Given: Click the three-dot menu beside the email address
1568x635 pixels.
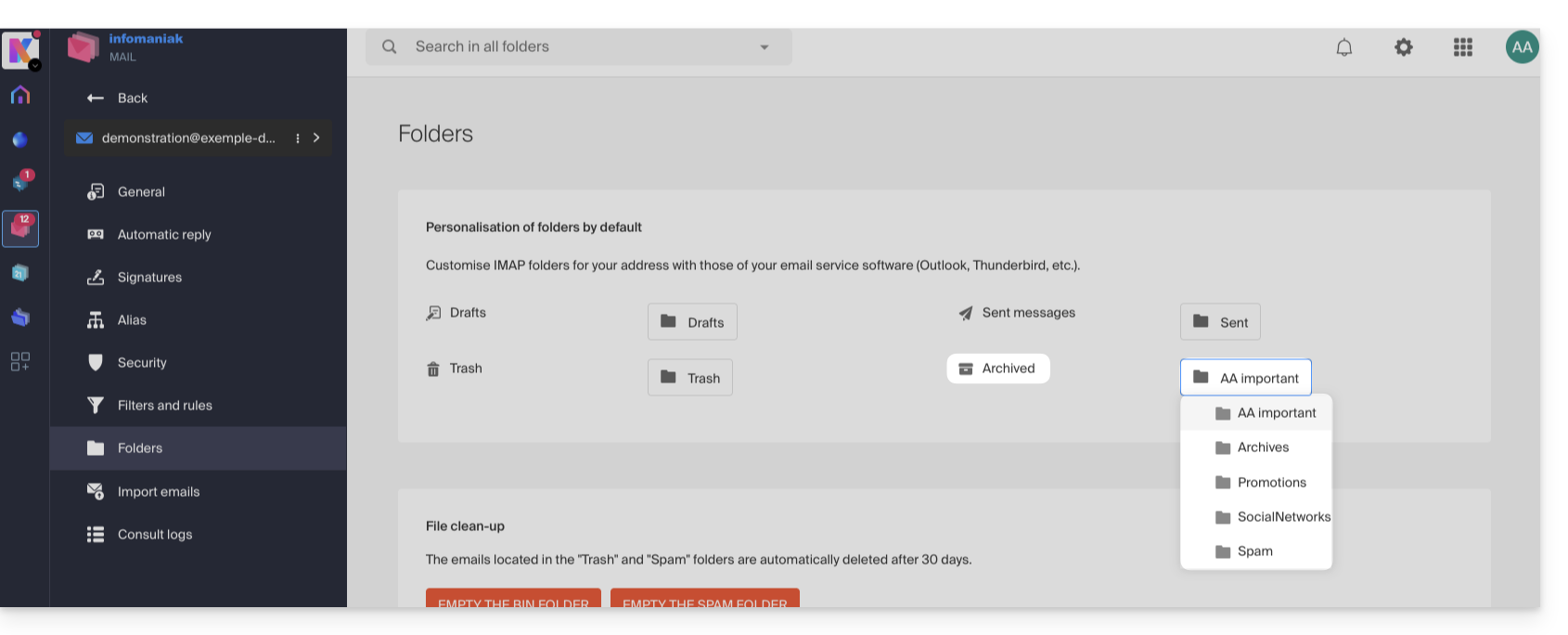Looking at the screenshot, I should point(298,138).
